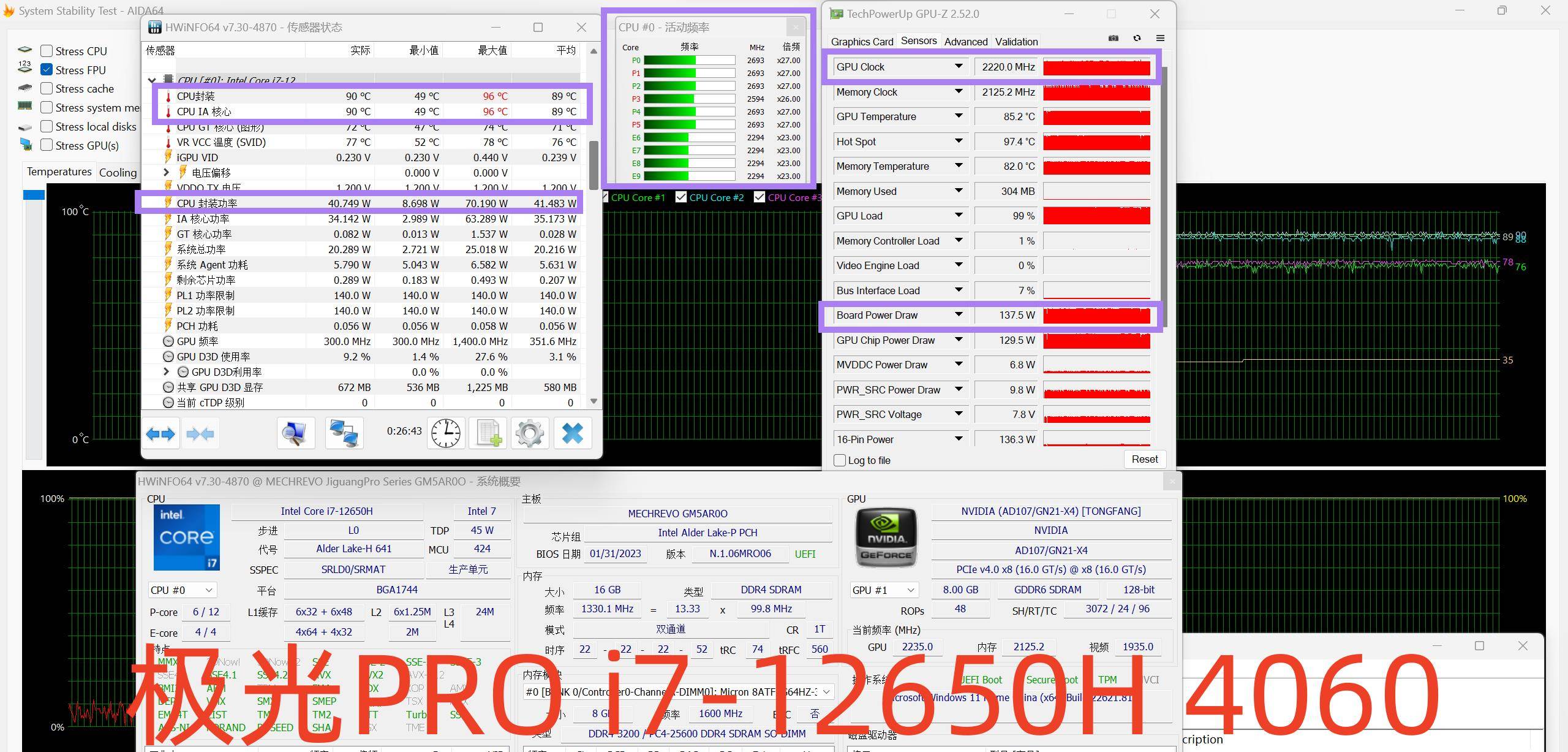Image resolution: width=1568 pixels, height=752 pixels.
Task: Switch to GPU-Z Advanced tab
Action: 966,42
